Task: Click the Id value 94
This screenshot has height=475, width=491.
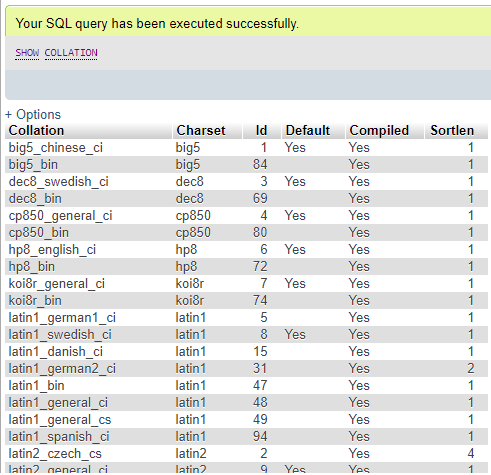Action: pyautogui.click(x=260, y=437)
